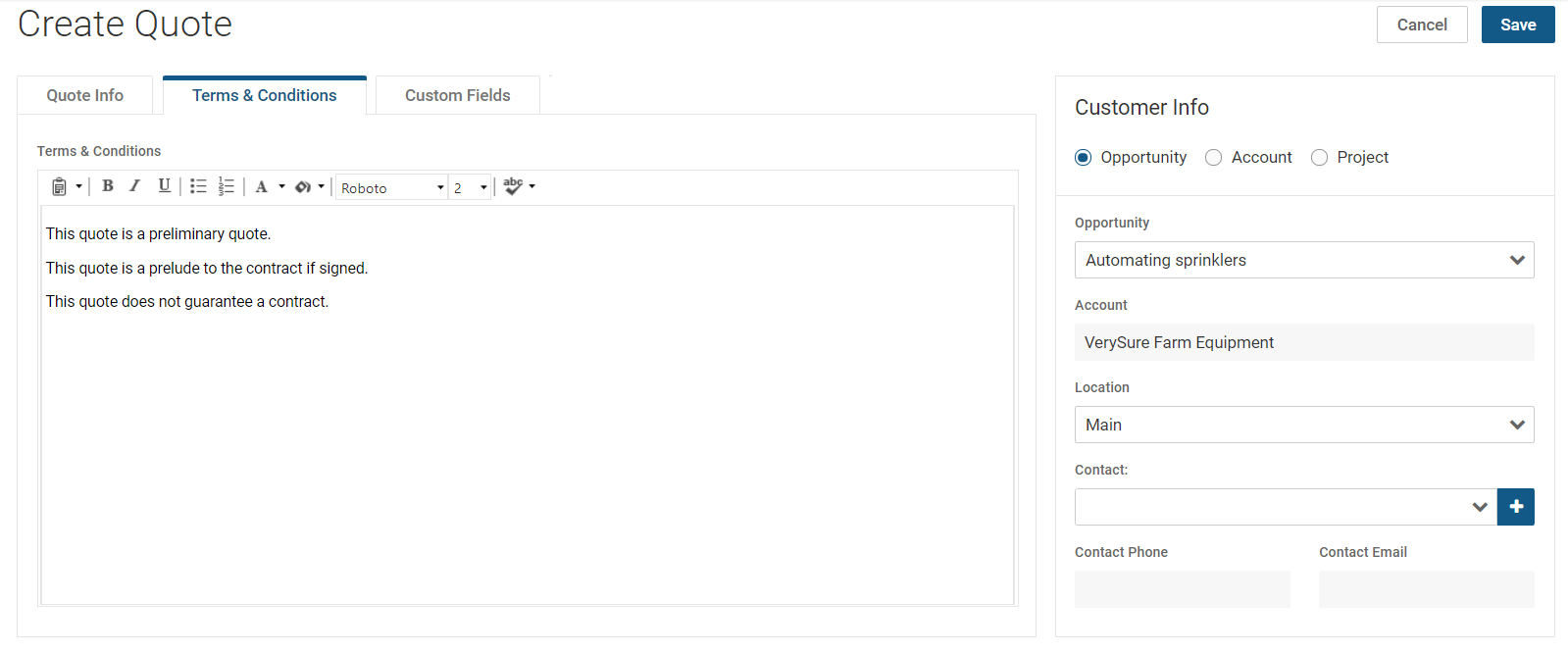Switch to the Quote Info tab
This screenshot has width=1568, height=654.
[85, 95]
